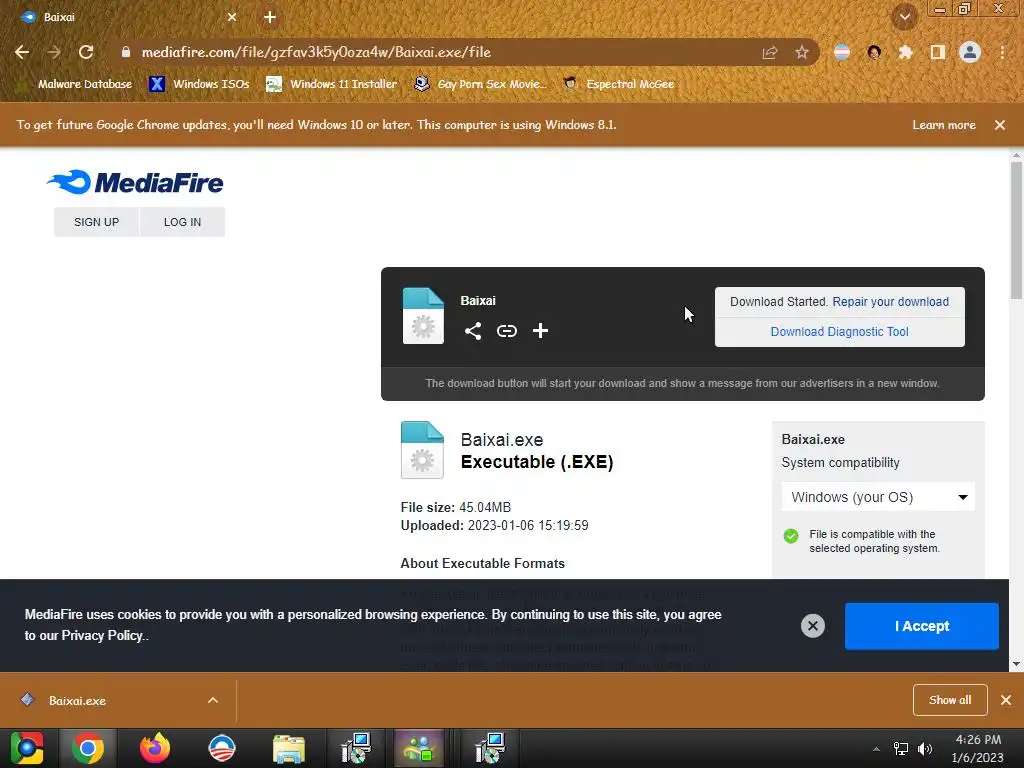1024x768 pixels.
Task: Open Windows 11 Installer bookmark
Action: 332,84
